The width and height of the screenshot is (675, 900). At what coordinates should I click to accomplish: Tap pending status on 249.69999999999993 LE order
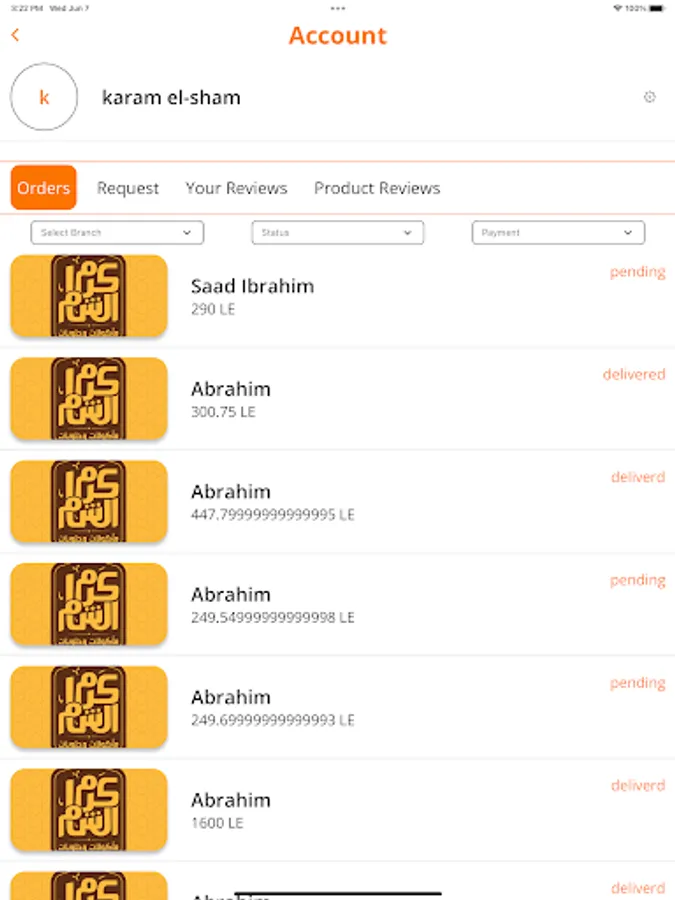pos(637,683)
